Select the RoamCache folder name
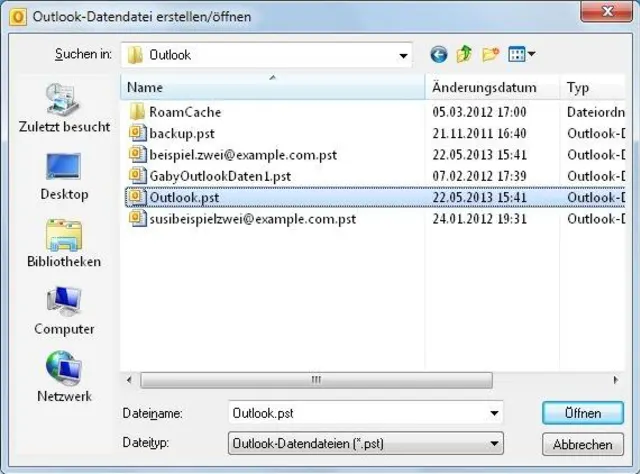Screen dimensions: 640x474 click(185, 112)
